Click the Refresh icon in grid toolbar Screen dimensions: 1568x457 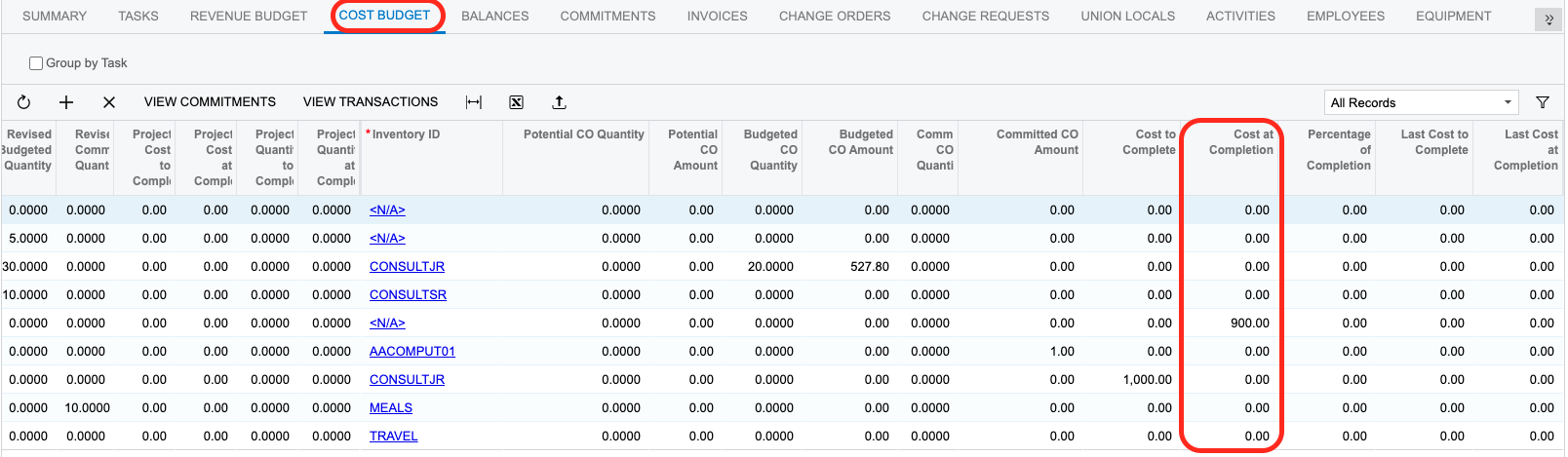coord(23,102)
